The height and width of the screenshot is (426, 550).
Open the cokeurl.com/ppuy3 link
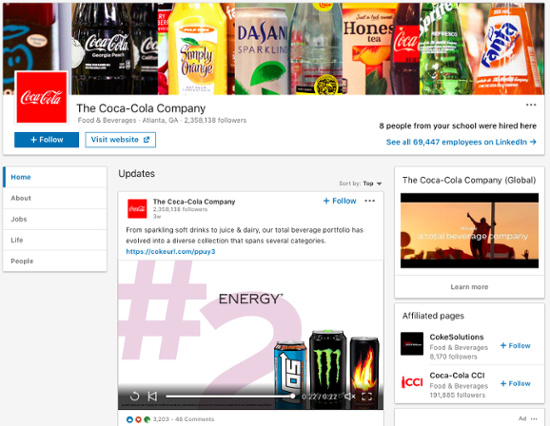(170, 252)
